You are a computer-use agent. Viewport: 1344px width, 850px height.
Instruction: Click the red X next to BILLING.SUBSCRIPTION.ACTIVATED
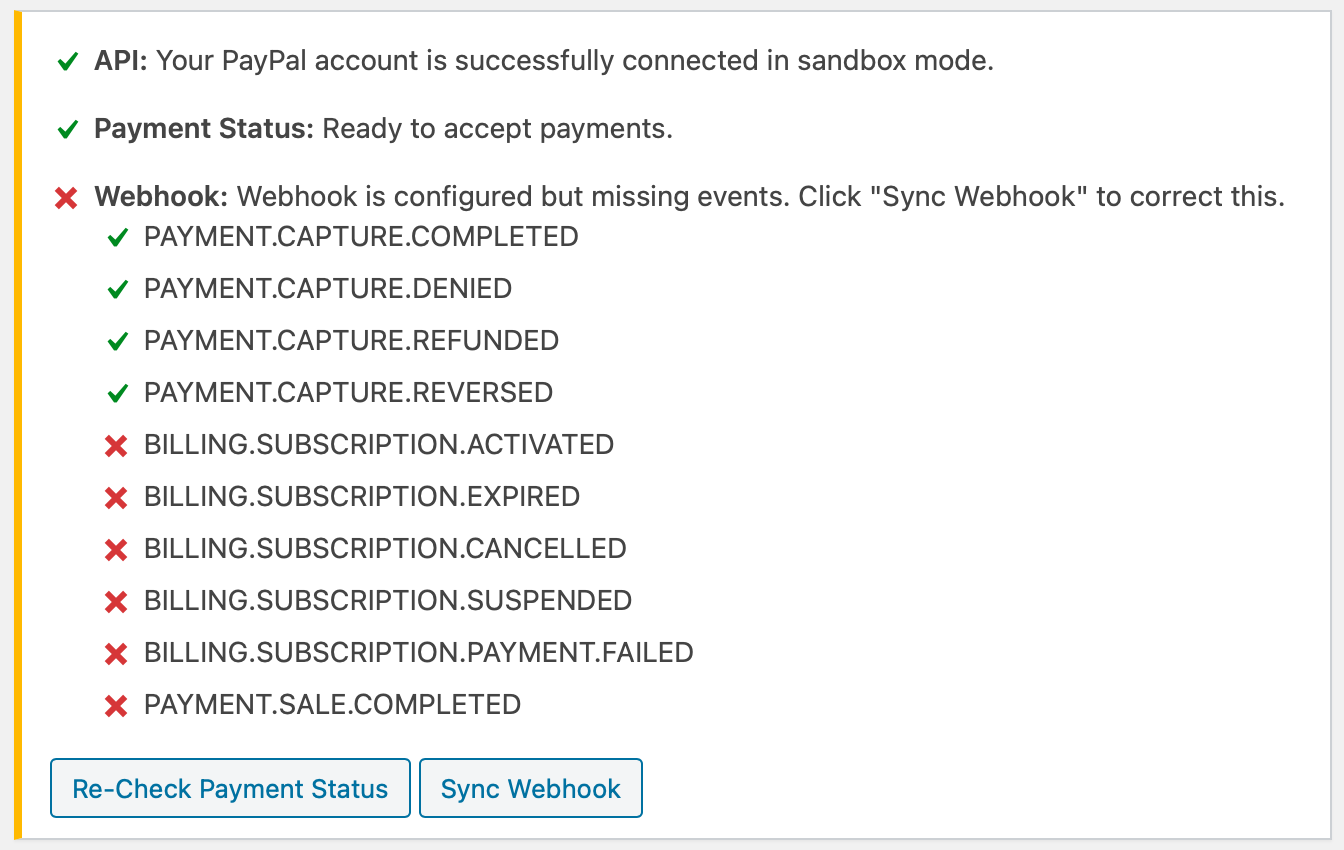tap(116, 446)
